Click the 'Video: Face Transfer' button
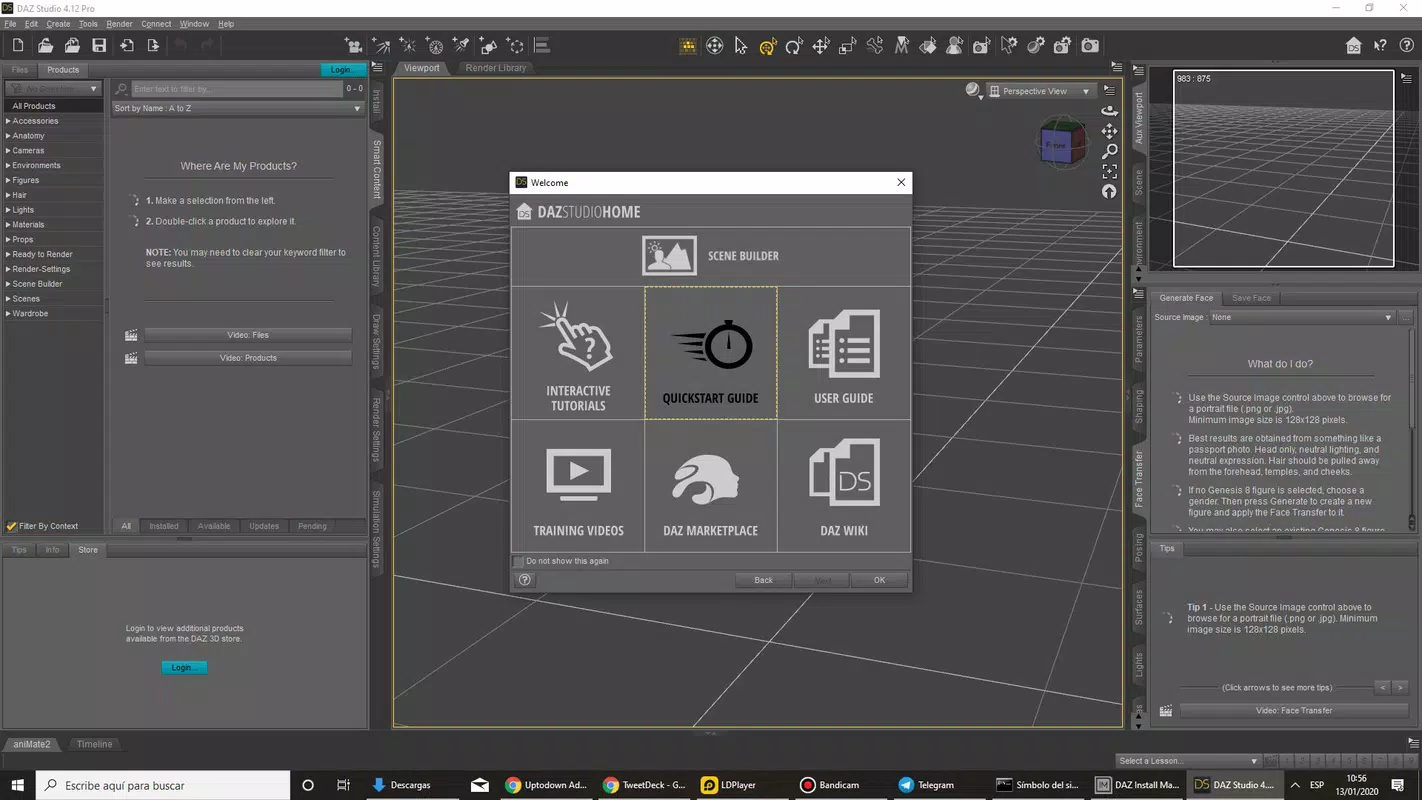This screenshot has height=800, width=1422. coord(1294,711)
